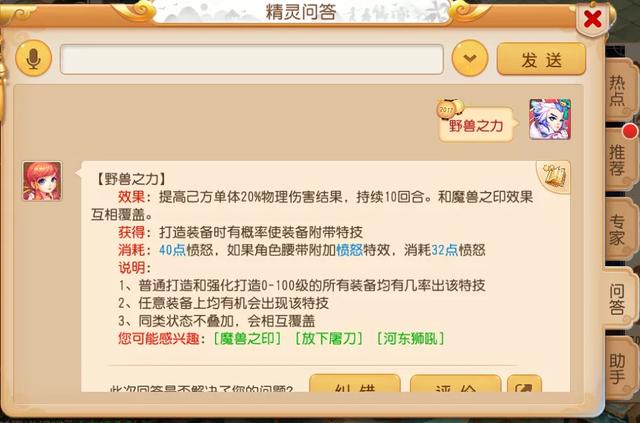The image size is (640, 423).
Task: Tap the share arrow icon below the answer
Action: pos(524,384)
